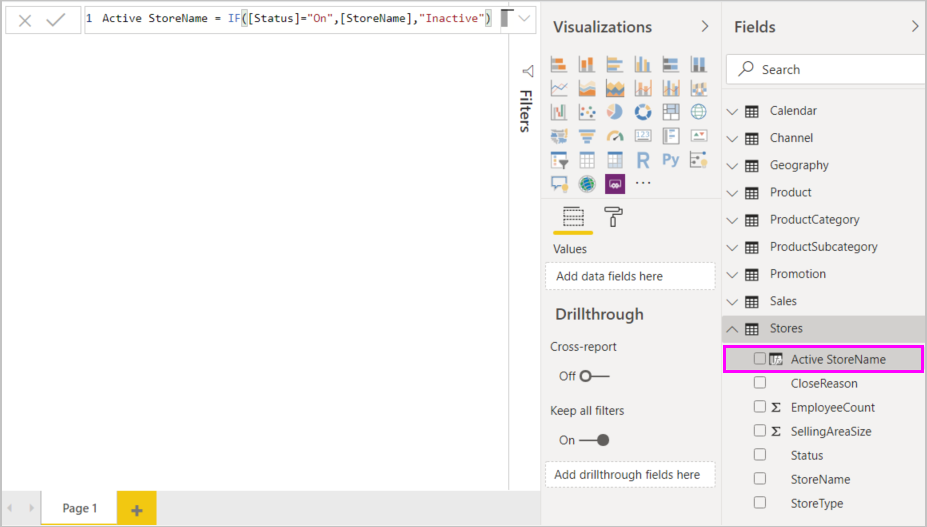
Task: Switch to the Page 1 tab
Action: tap(79, 508)
